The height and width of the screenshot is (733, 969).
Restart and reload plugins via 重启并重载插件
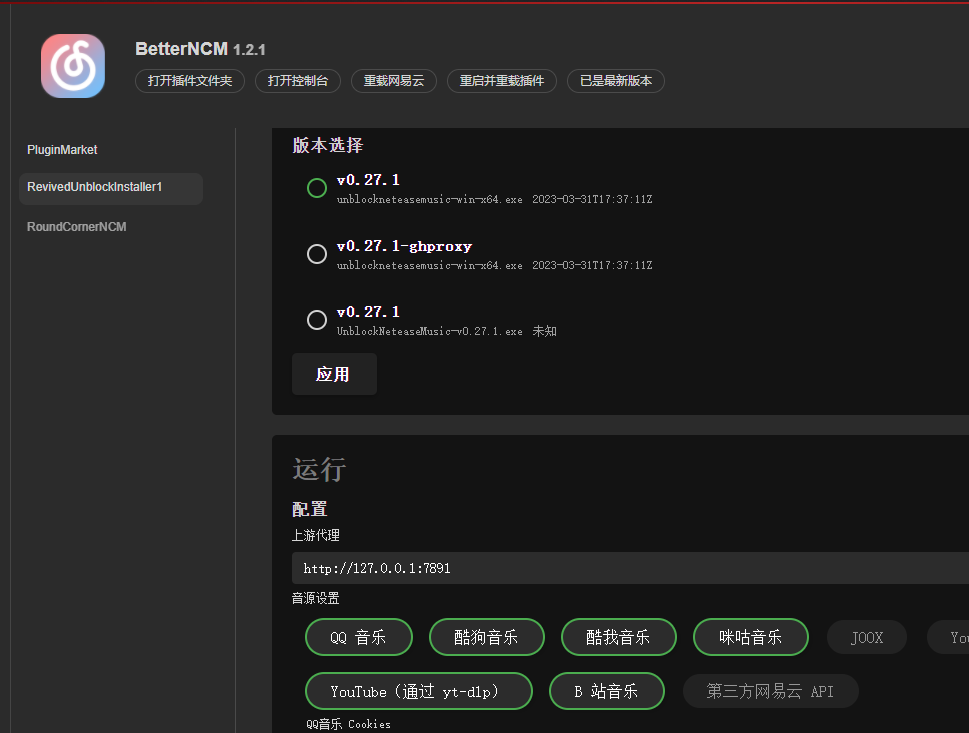pyautogui.click(x=501, y=81)
